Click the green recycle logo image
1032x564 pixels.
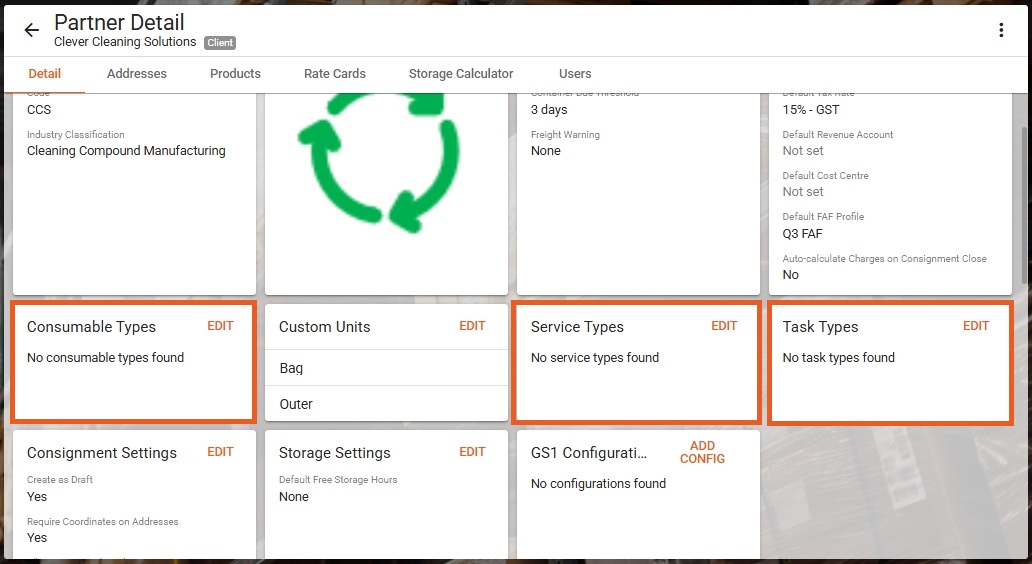[378, 161]
